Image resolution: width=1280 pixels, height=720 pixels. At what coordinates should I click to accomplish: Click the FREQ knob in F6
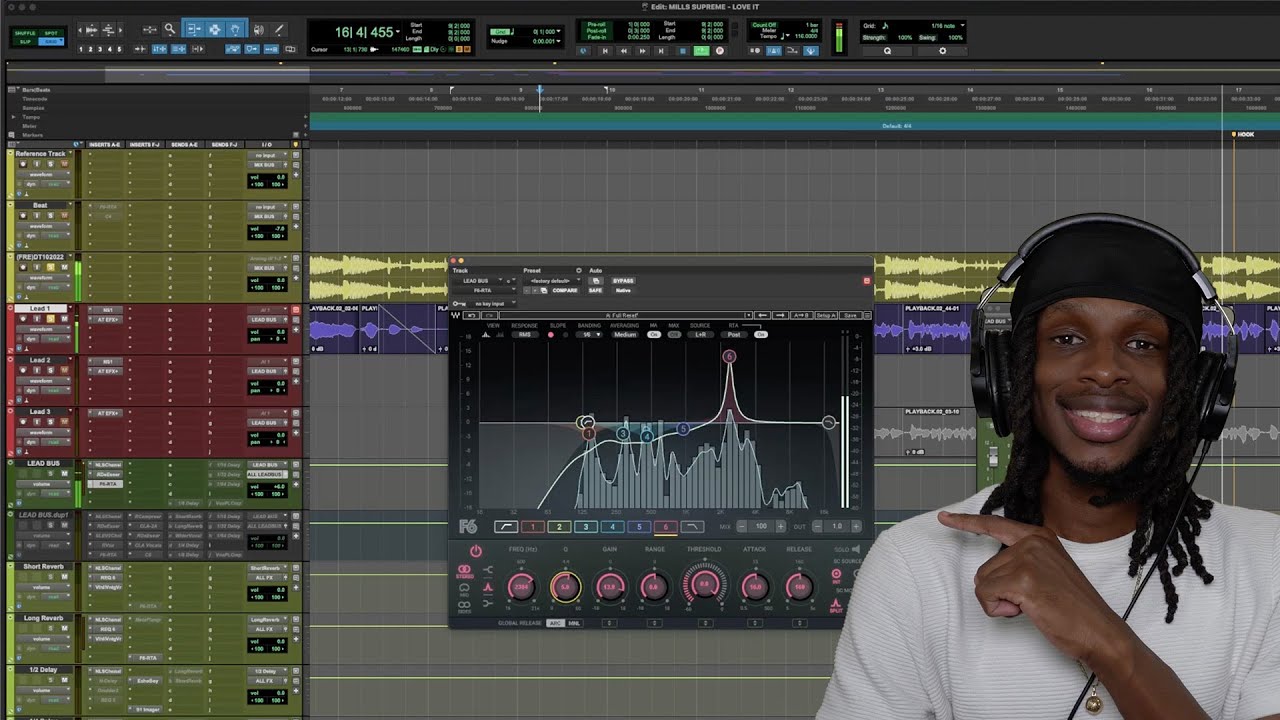(520, 587)
